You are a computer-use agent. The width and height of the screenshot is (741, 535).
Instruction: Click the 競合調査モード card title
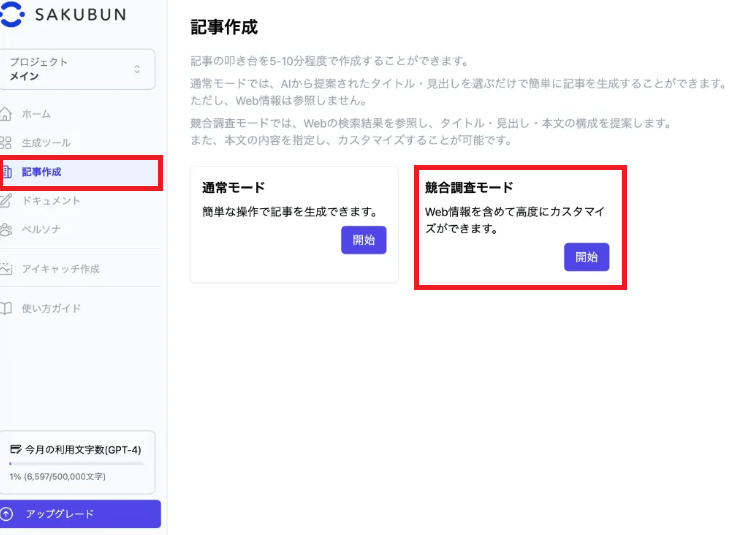469,188
